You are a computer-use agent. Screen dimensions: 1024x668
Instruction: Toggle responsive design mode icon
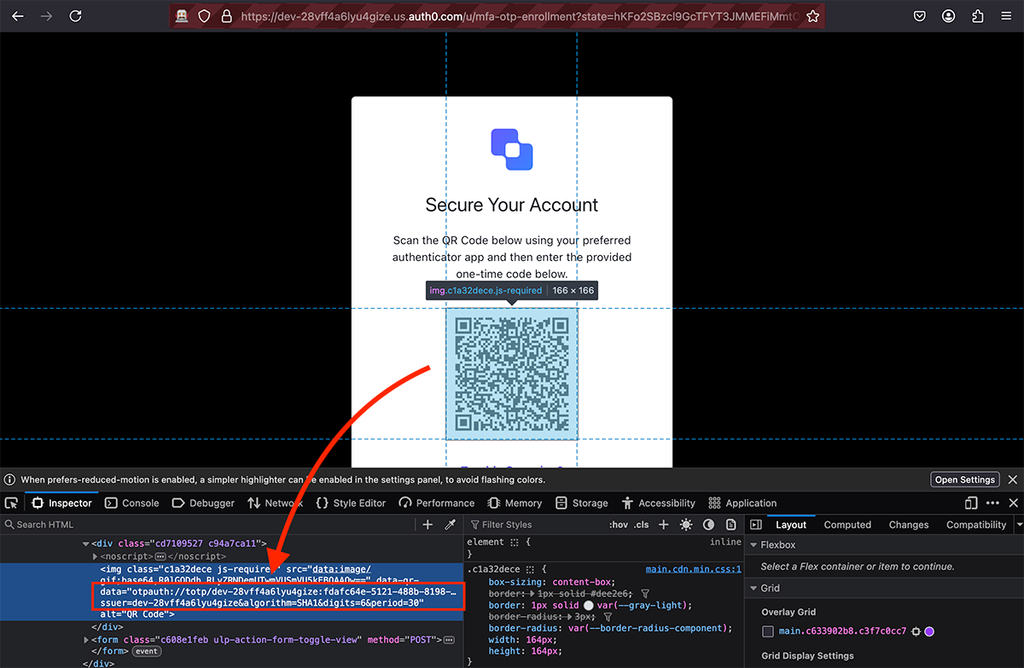point(971,503)
